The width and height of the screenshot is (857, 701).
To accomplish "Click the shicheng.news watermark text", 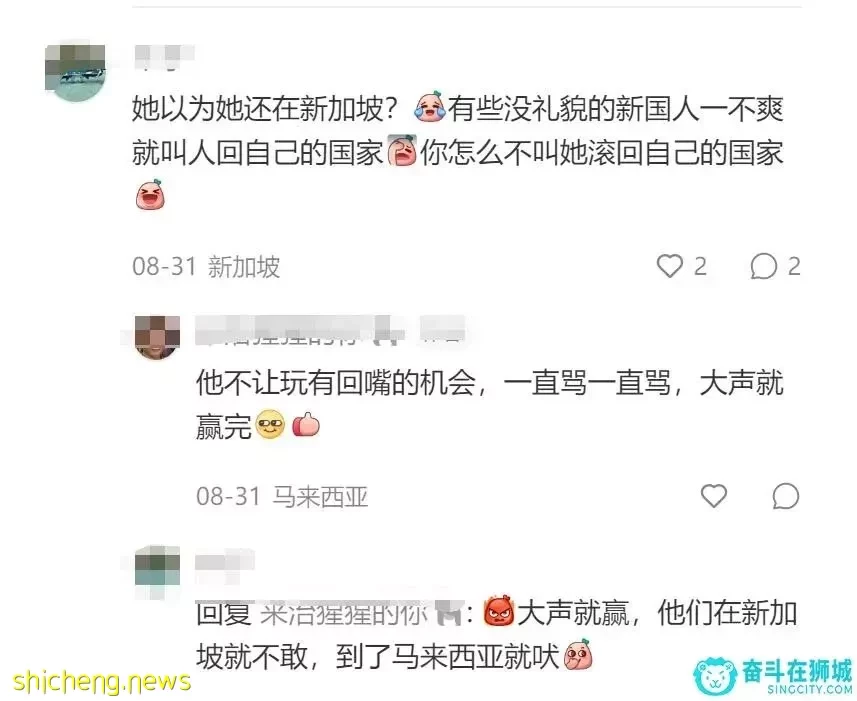I will [x=102, y=681].
